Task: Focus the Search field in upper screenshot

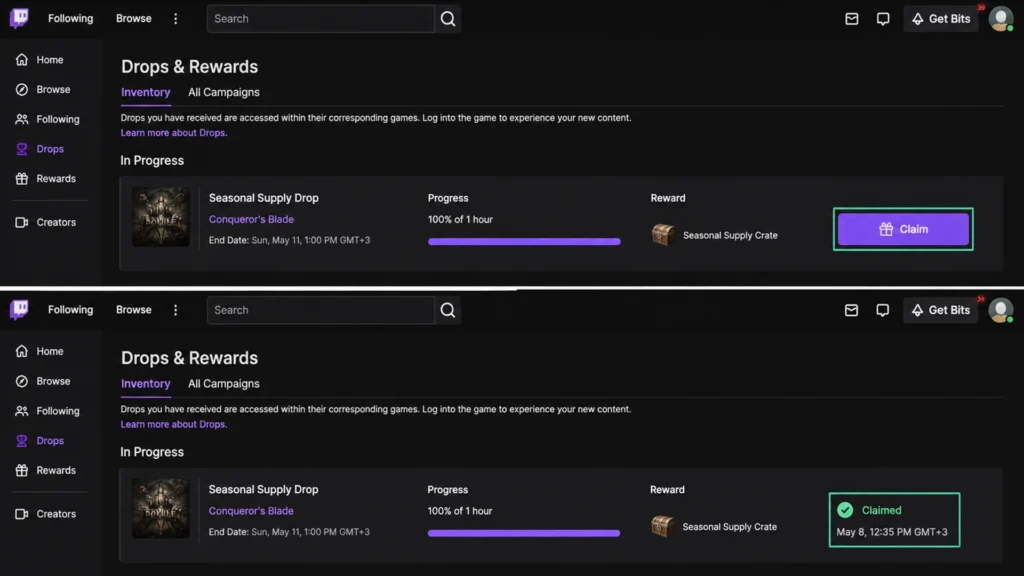Action: 321,19
